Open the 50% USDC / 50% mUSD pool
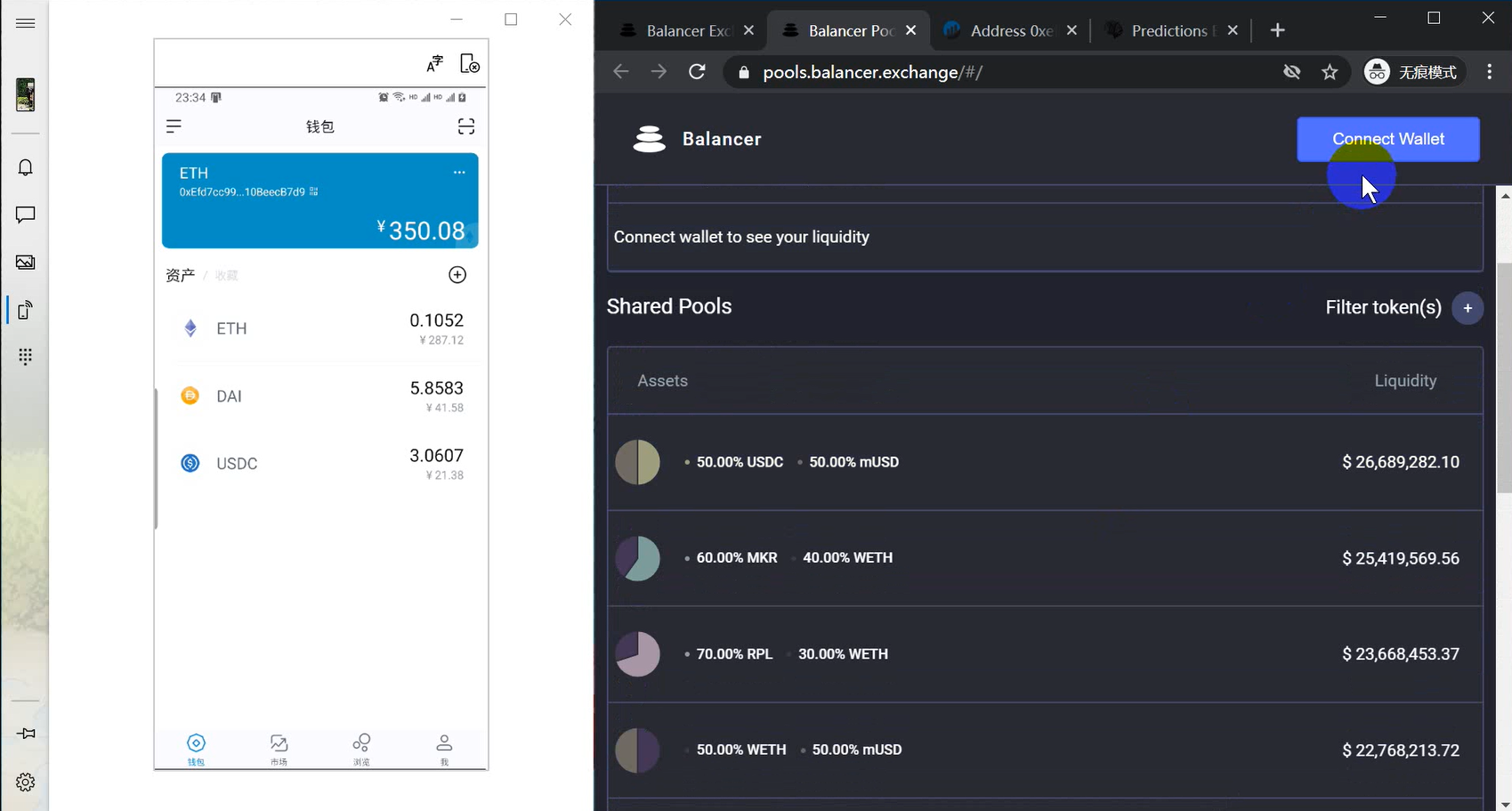 point(1046,462)
